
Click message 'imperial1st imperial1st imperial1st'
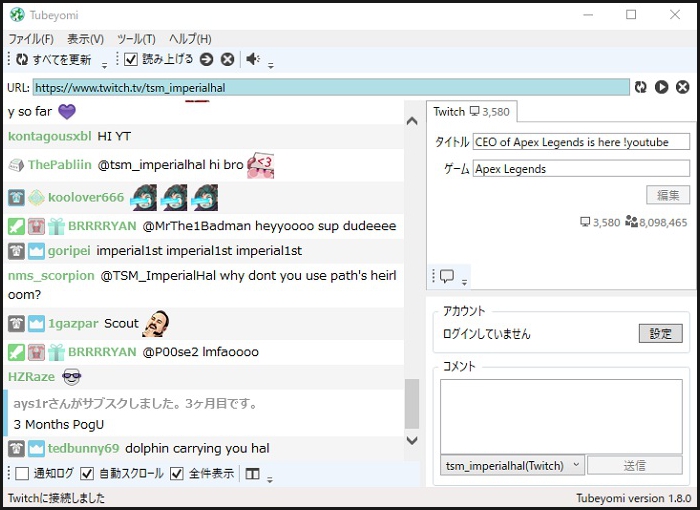(x=199, y=251)
